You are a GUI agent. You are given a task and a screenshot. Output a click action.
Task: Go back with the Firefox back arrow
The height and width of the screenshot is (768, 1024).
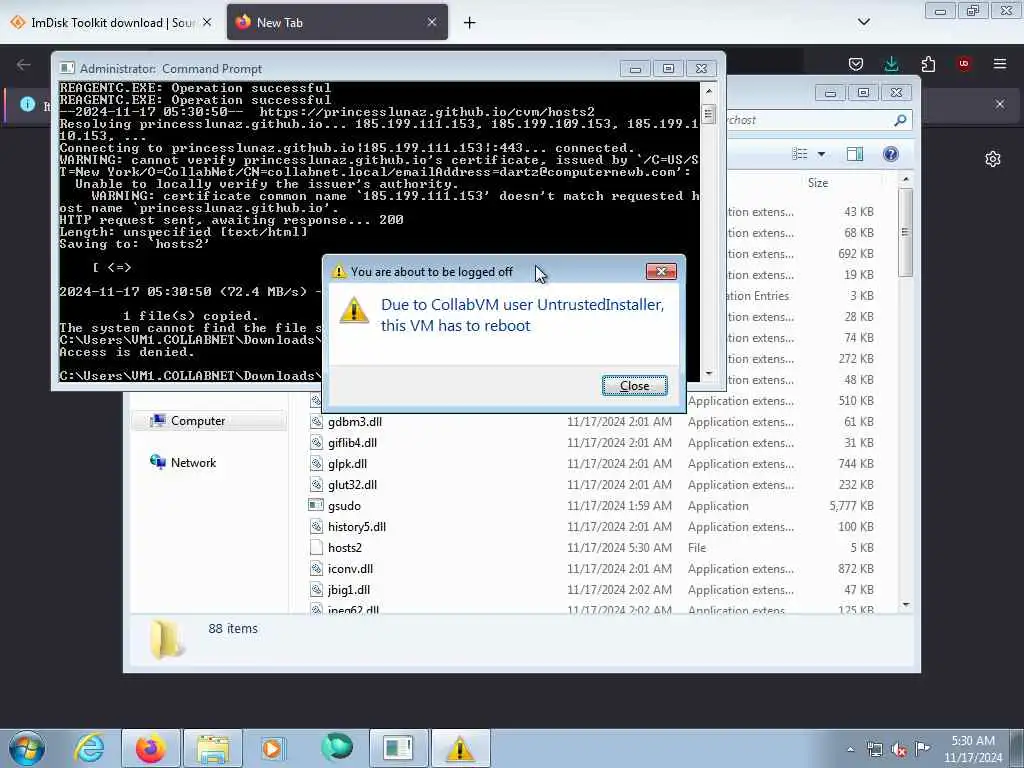point(24,64)
